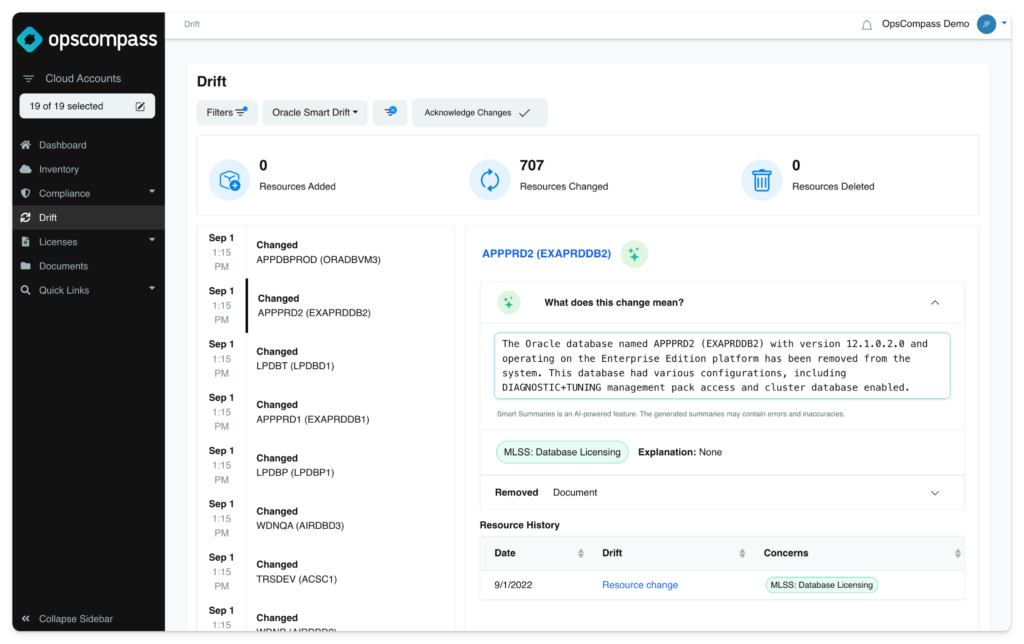Image resolution: width=1024 pixels, height=644 pixels.
Task: Collapse the What does this change mean panel
Action: pos(935,302)
